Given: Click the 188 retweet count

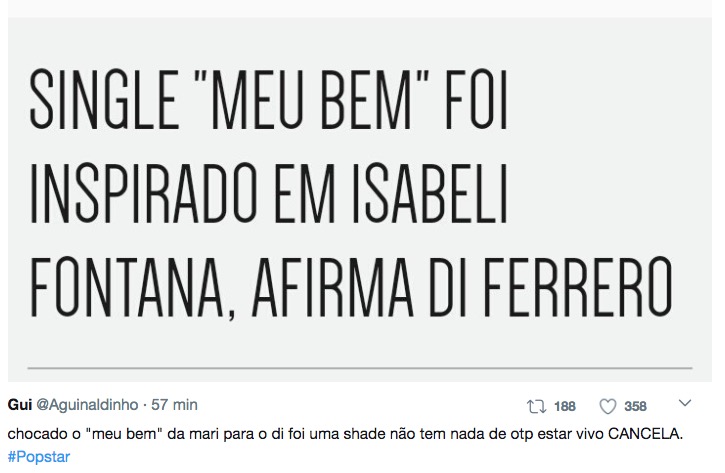Looking at the screenshot, I should tap(564, 406).
